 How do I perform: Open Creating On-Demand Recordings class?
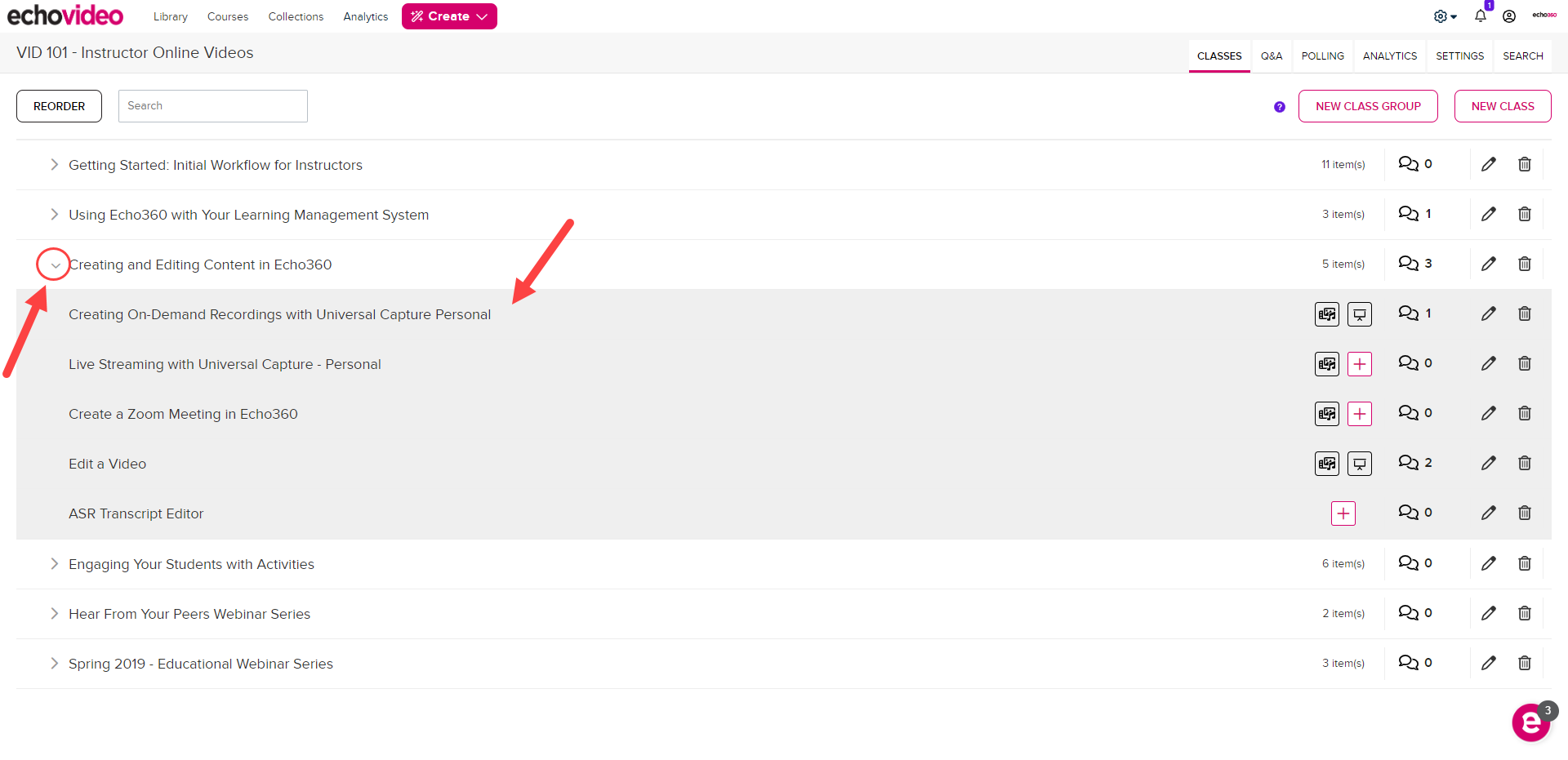[279, 314]
